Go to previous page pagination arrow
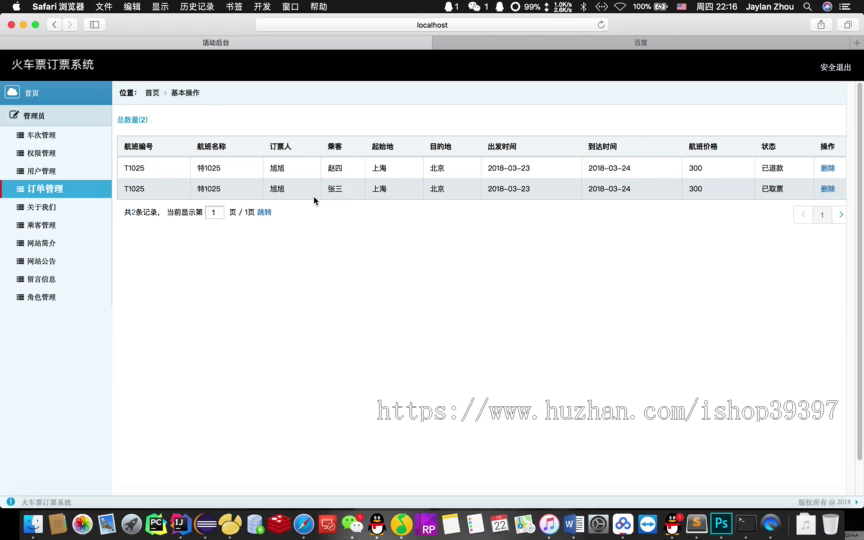This screenshot has width=864, height=540. coord(803,214)
